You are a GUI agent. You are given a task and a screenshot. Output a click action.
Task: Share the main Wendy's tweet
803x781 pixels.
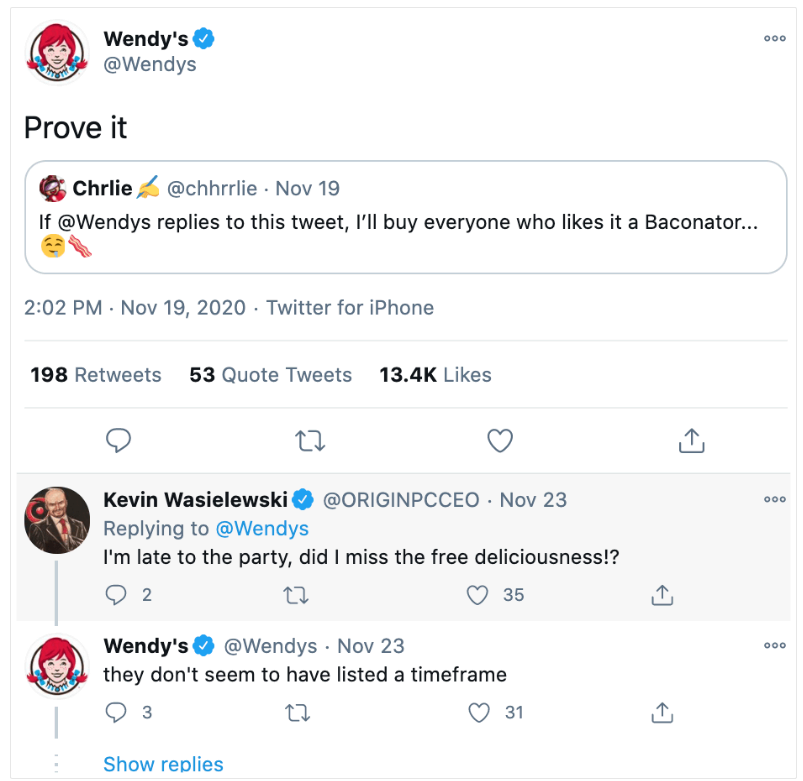pos(691,440)
